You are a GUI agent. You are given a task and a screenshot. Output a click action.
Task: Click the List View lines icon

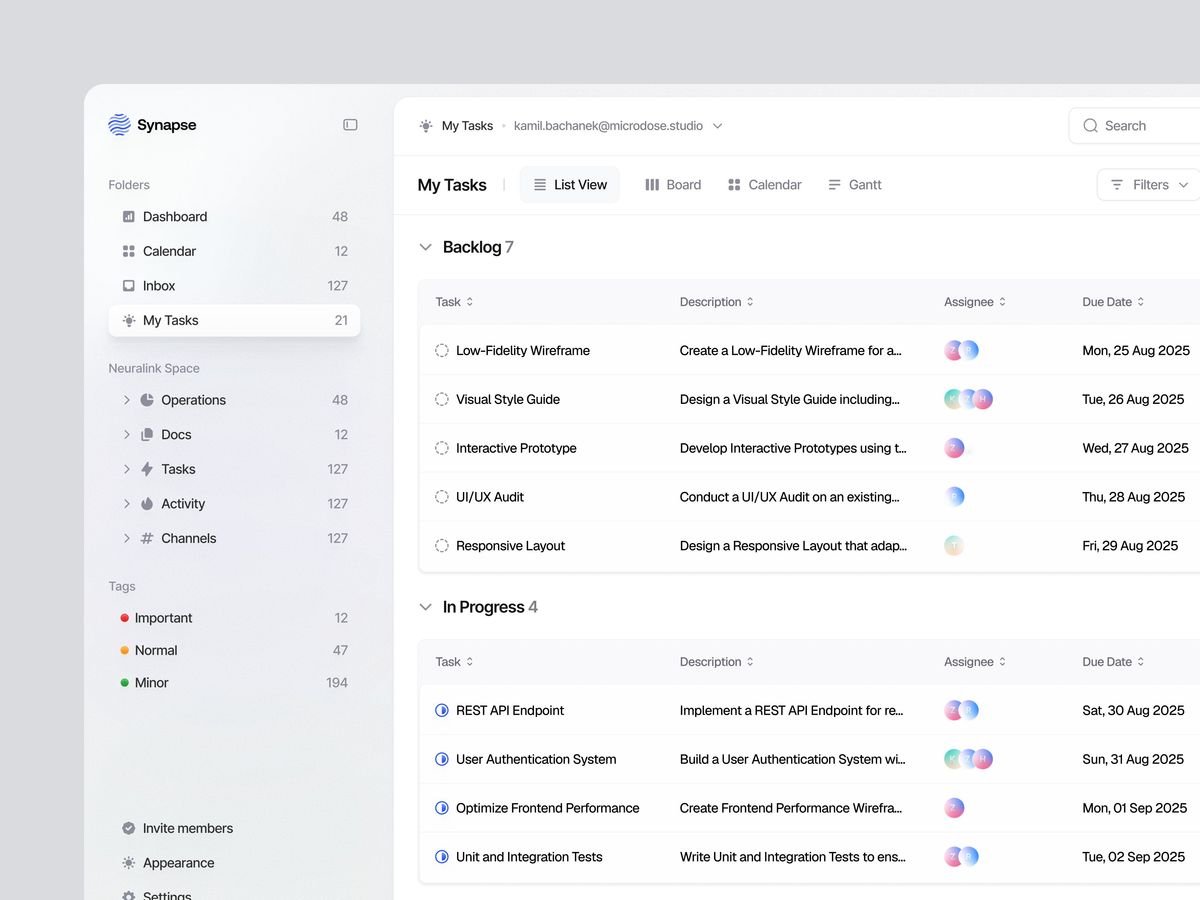[540, 185]
